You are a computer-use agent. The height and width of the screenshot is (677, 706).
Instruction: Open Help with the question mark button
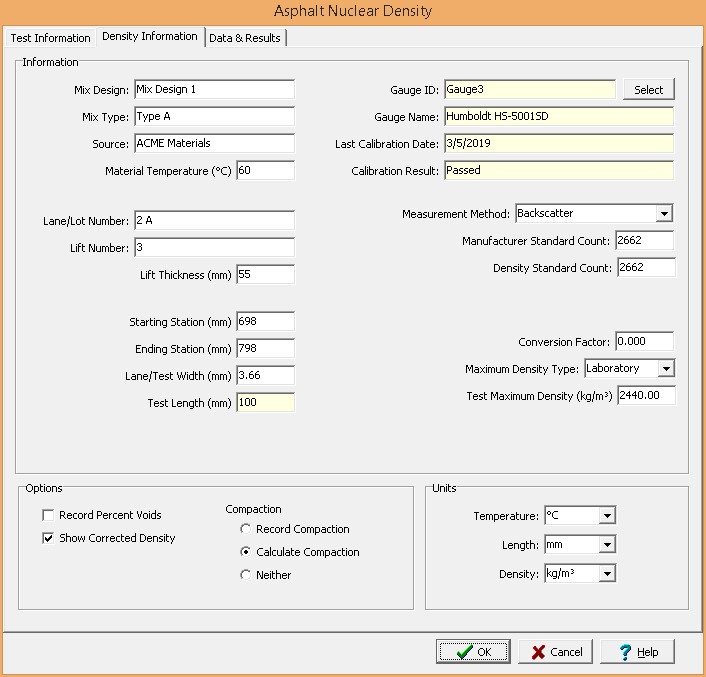[637, 651]
